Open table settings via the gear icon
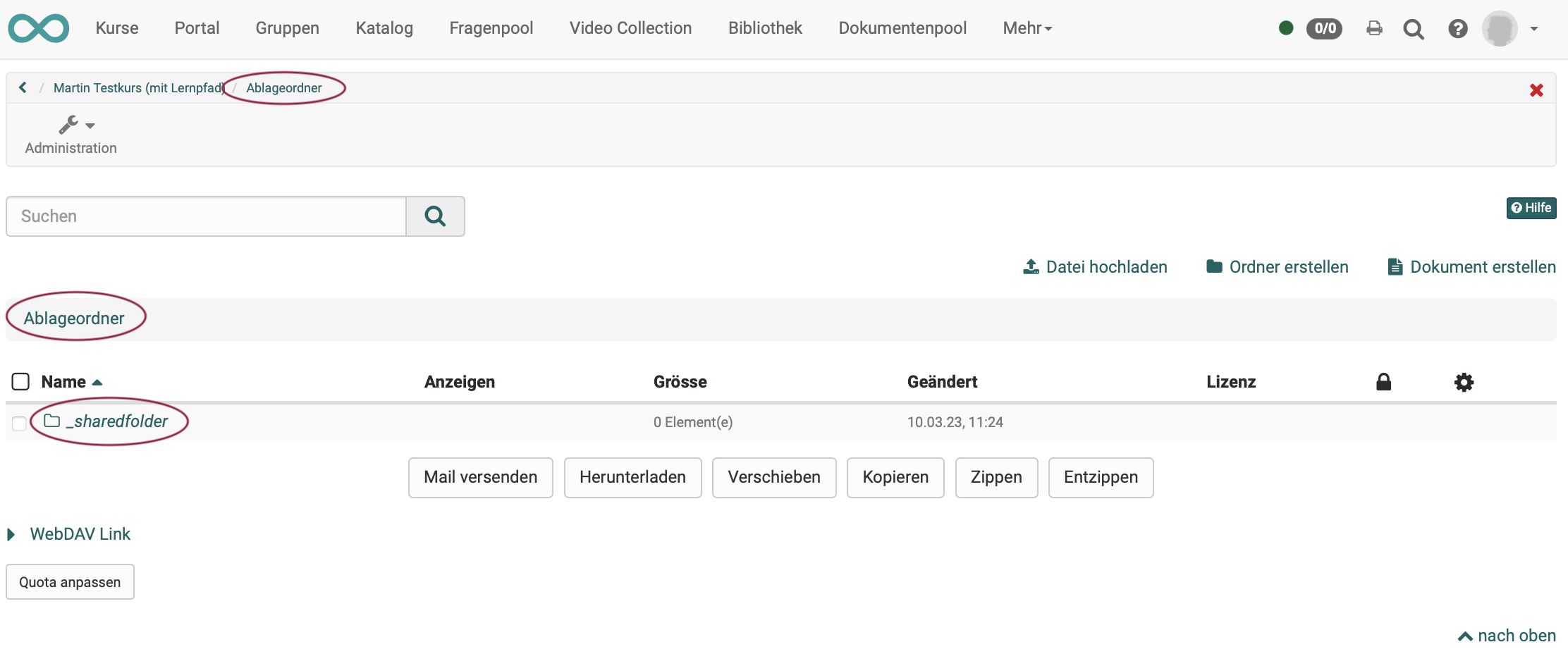Screen dimensions: 1568x654 1463,381
